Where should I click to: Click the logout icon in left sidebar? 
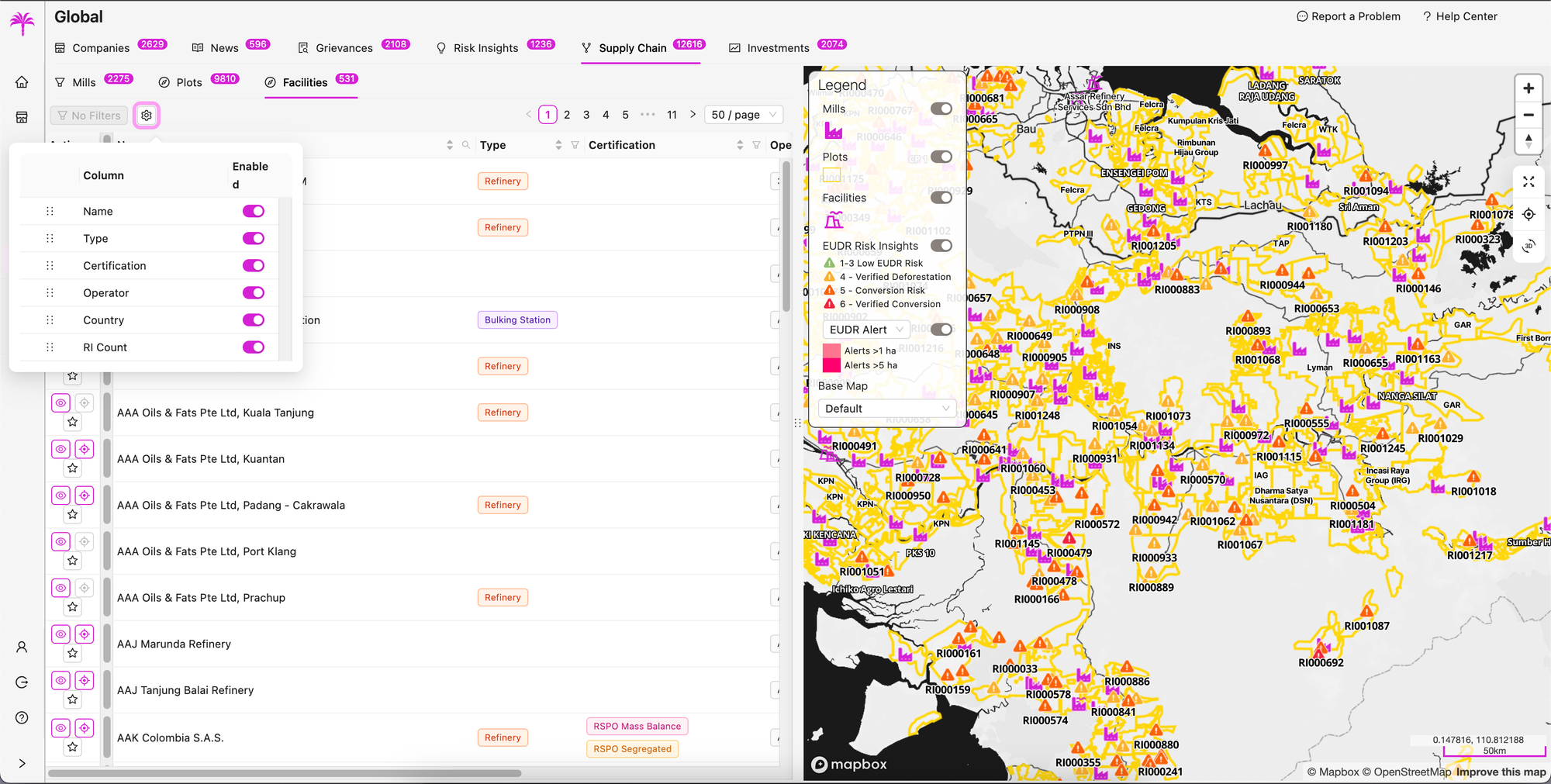[x=22, y=682]
